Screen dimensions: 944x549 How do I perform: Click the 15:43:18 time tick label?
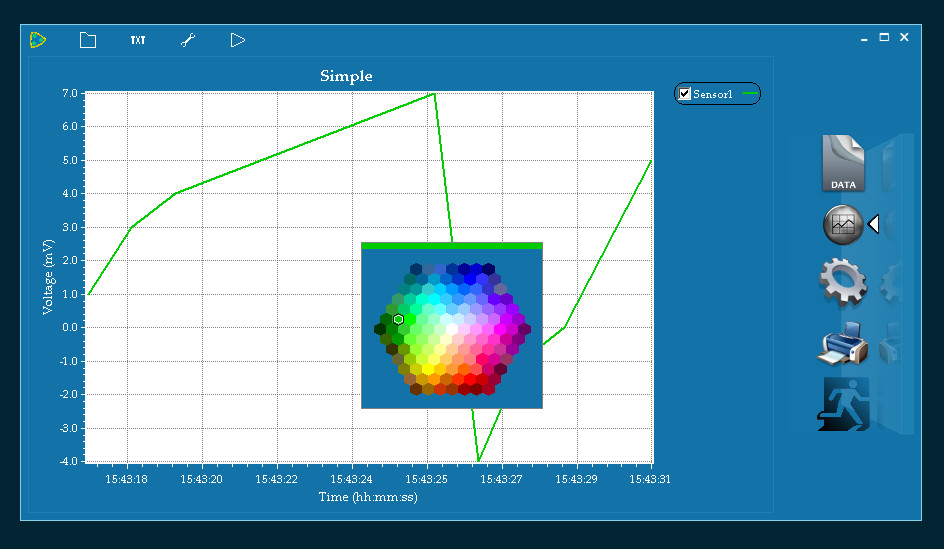[126, 479]
